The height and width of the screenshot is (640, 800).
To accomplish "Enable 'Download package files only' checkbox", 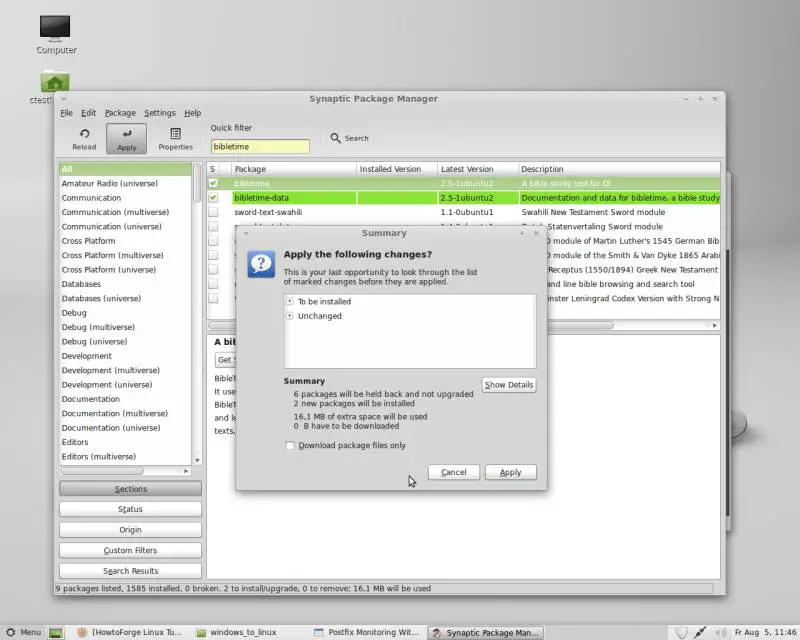I will (290, 446).
